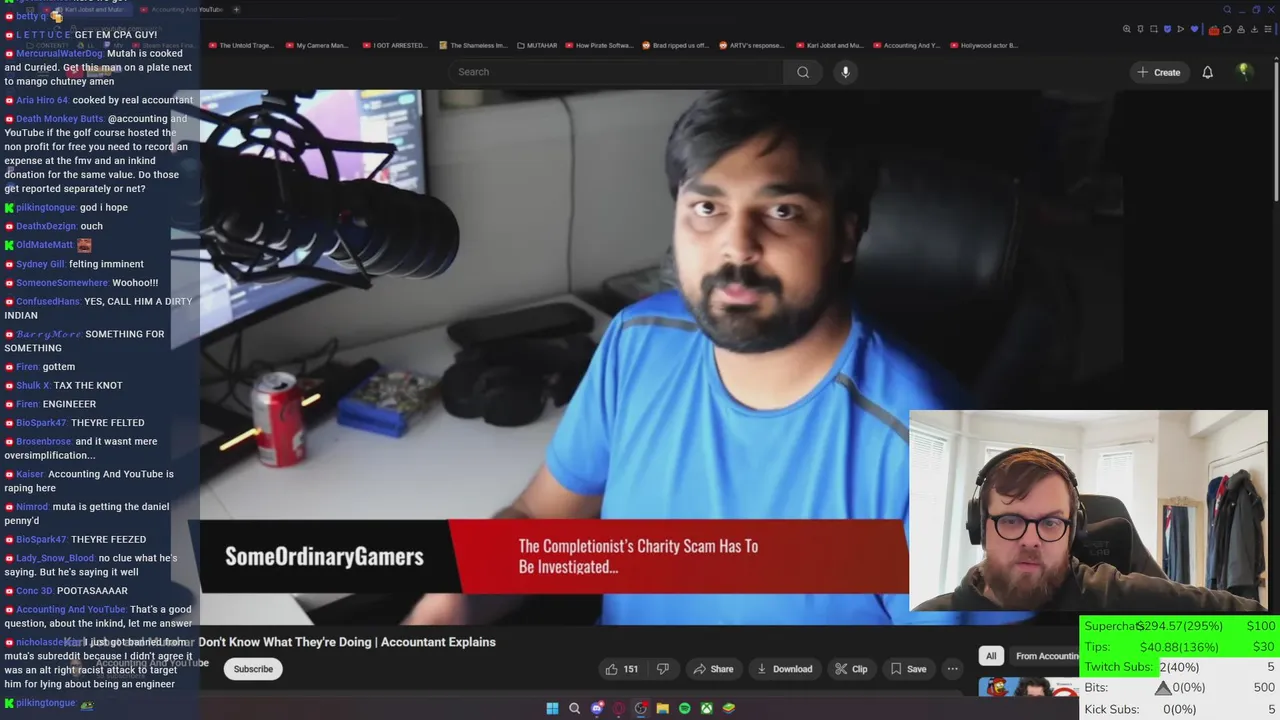This screenshot has height=720, width=1280.
Task: Open Spotify from the taskbar
Action: coord(684,708)
